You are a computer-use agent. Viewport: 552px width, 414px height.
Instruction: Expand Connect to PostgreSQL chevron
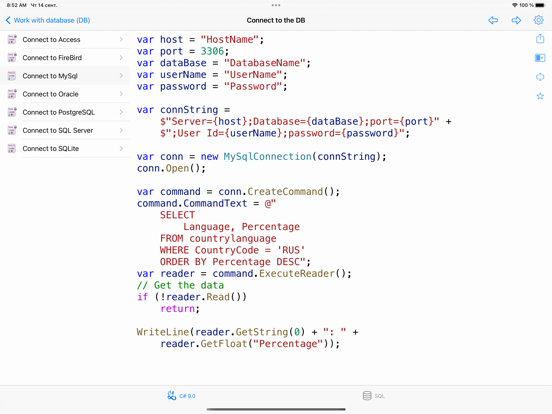click(121, 112)
